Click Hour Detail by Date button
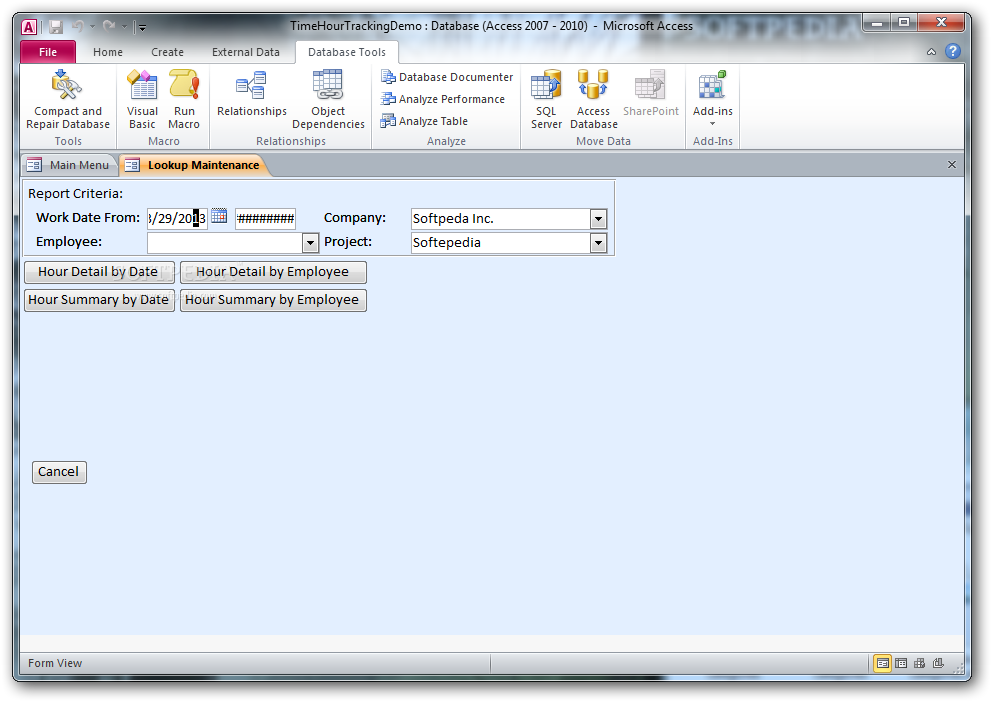 point(99,272)
